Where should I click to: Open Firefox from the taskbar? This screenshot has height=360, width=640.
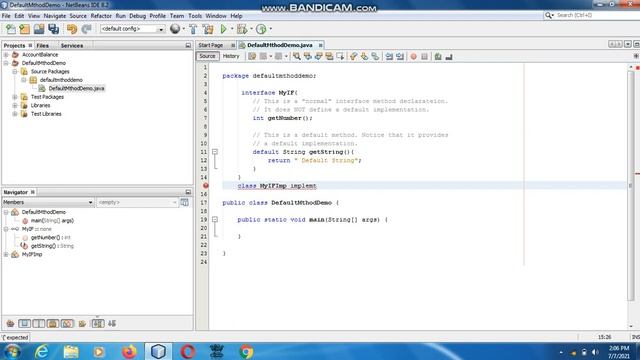[129, 351]
